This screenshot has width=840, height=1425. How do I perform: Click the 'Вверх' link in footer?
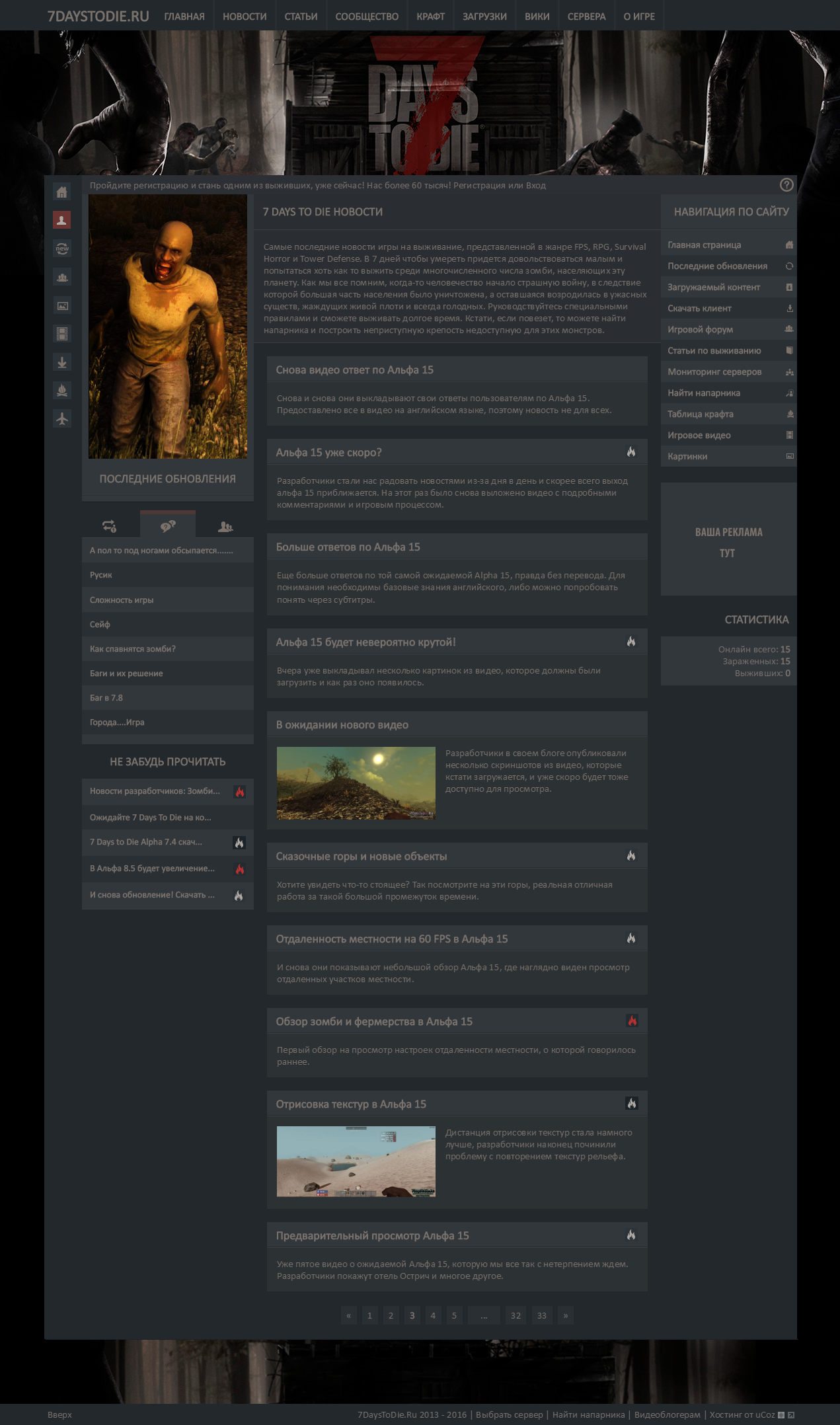click(x=59, y=1414)
